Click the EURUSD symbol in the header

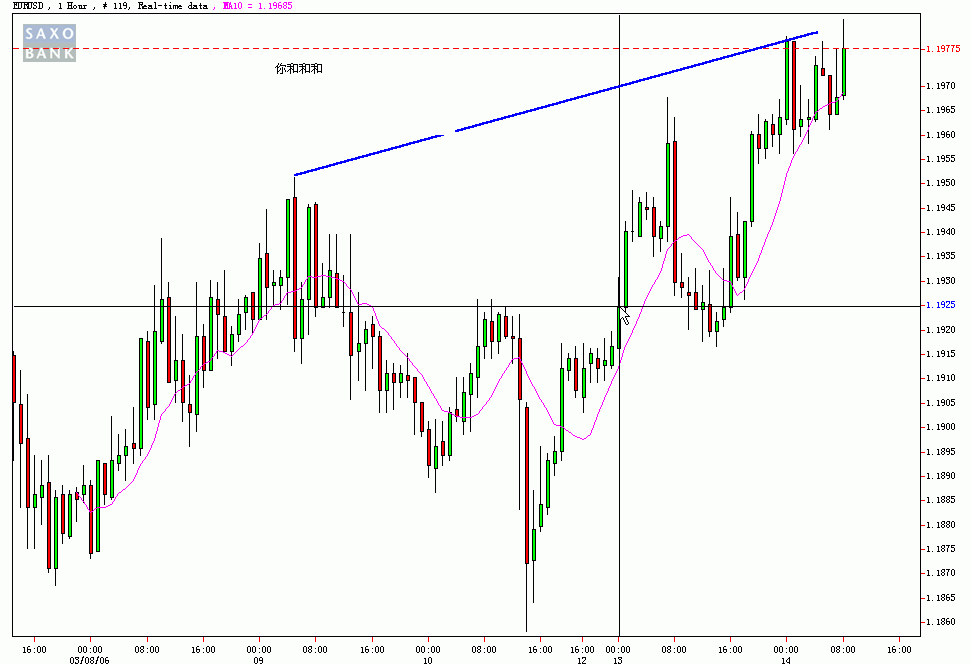coord(28,6)
